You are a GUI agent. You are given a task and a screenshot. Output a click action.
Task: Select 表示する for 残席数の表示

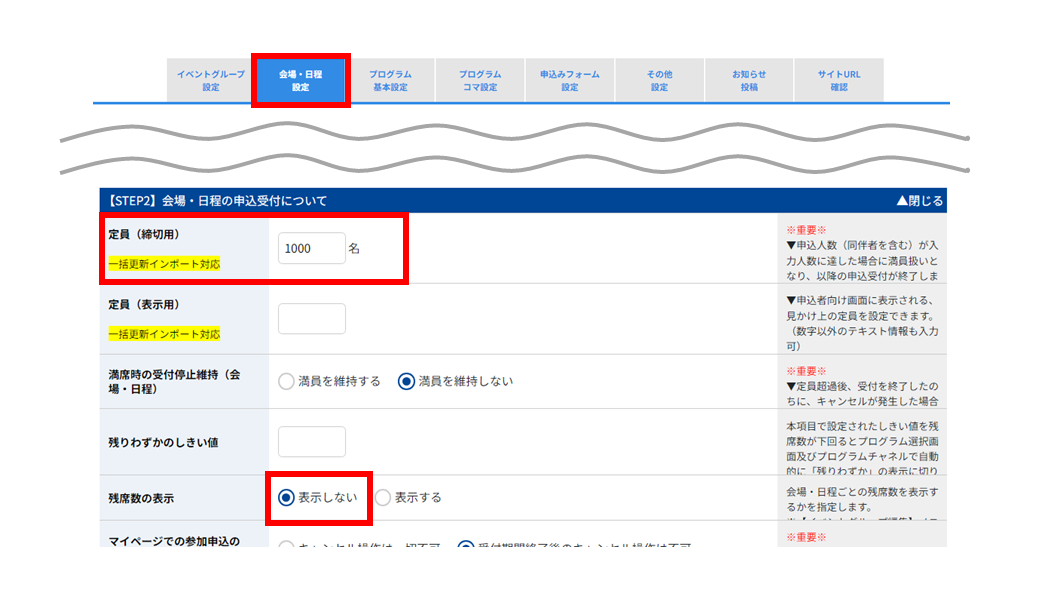tap(383, 498)
